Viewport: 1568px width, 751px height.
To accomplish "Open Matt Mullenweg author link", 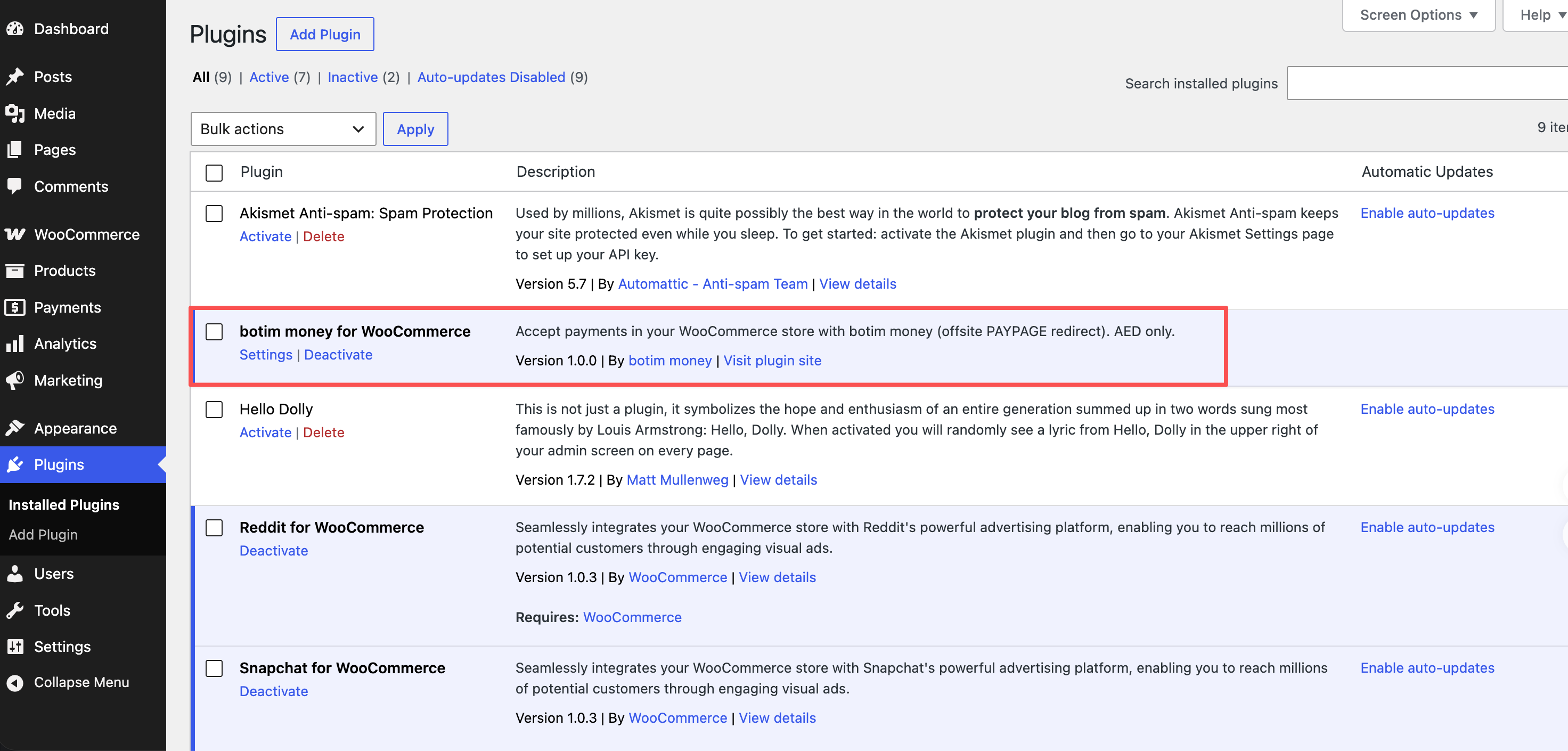I will (x=677, y=480).
